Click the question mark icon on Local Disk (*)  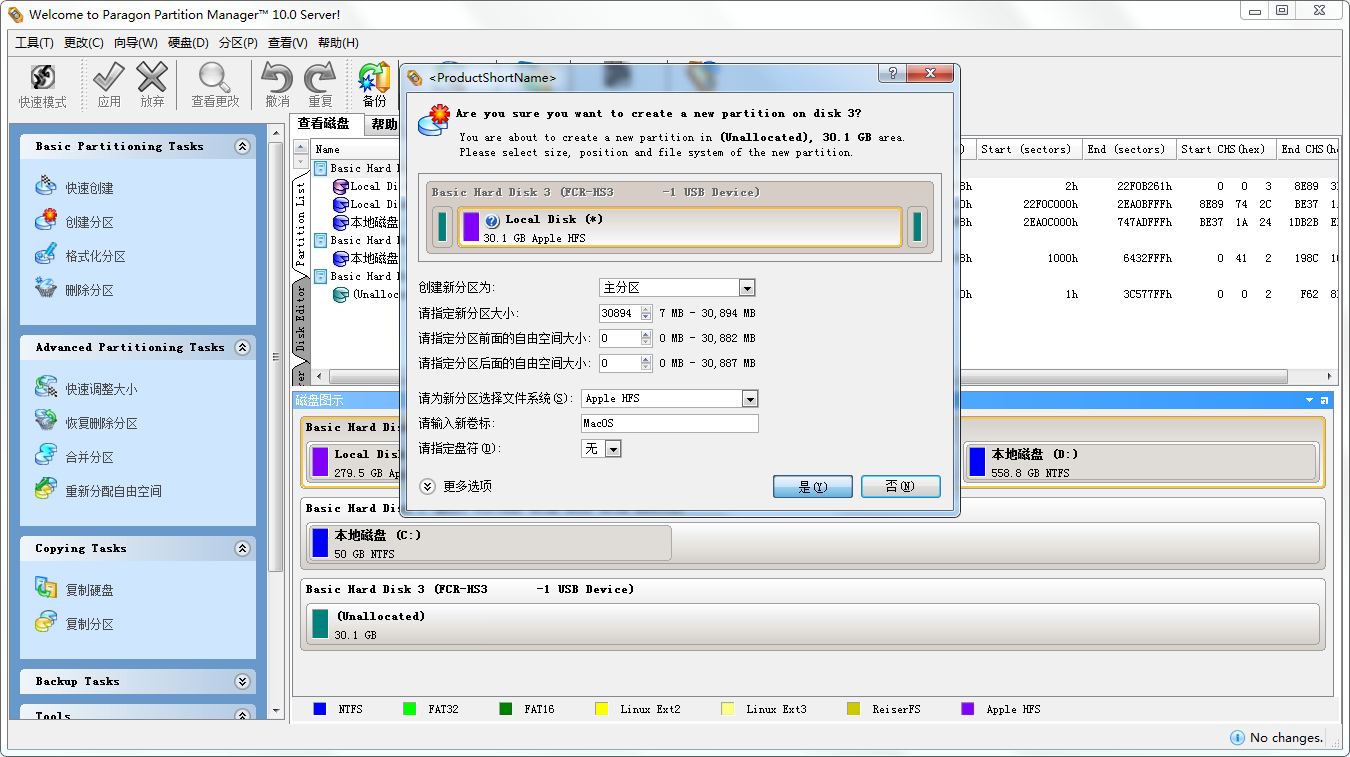pyautogui.click(x=492, y=220)
